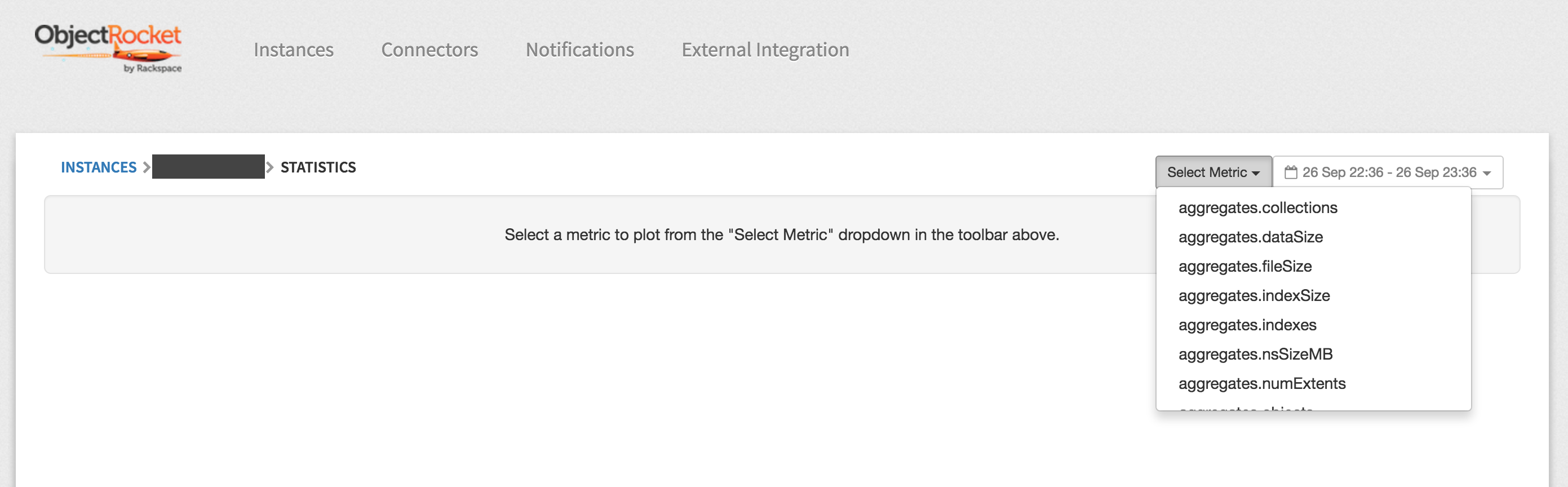
Task: Click the chevron after INSTANCES breadcrumb
Action: tap(146, 167)
